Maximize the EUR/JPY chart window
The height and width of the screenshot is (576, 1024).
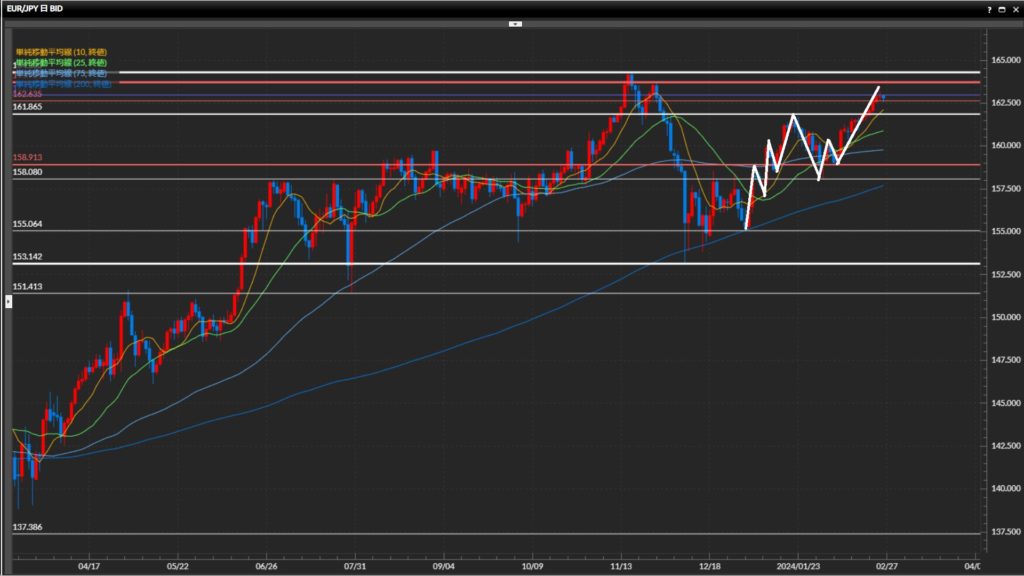(1002, 7)
